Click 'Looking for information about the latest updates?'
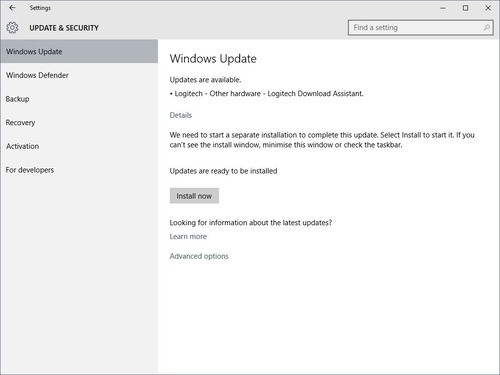The image size is (500, 375). tap(251, 223)
